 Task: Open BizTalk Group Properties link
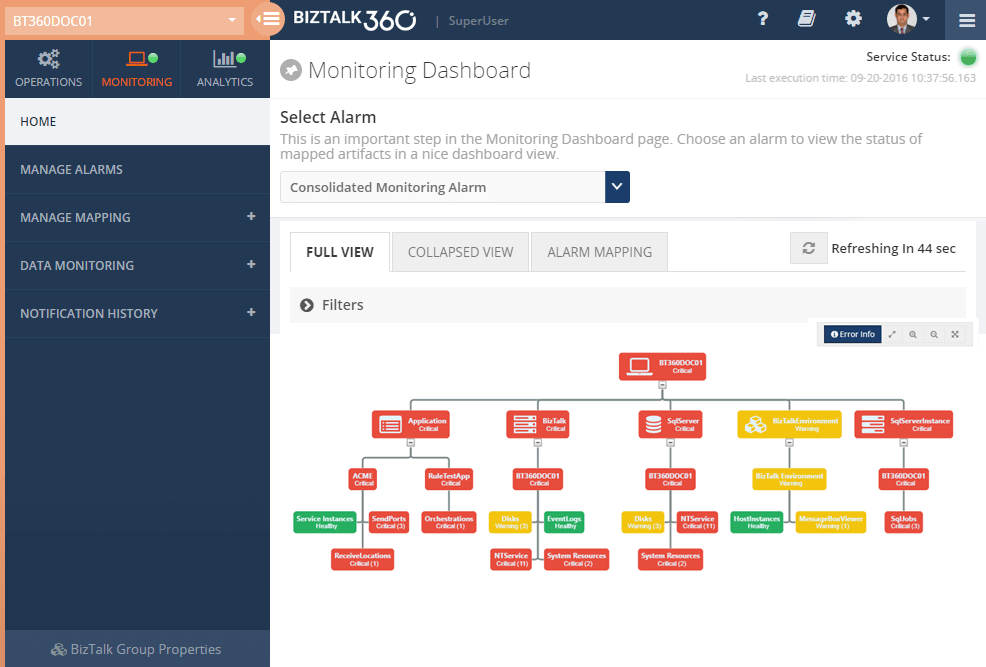coord(137,649)
